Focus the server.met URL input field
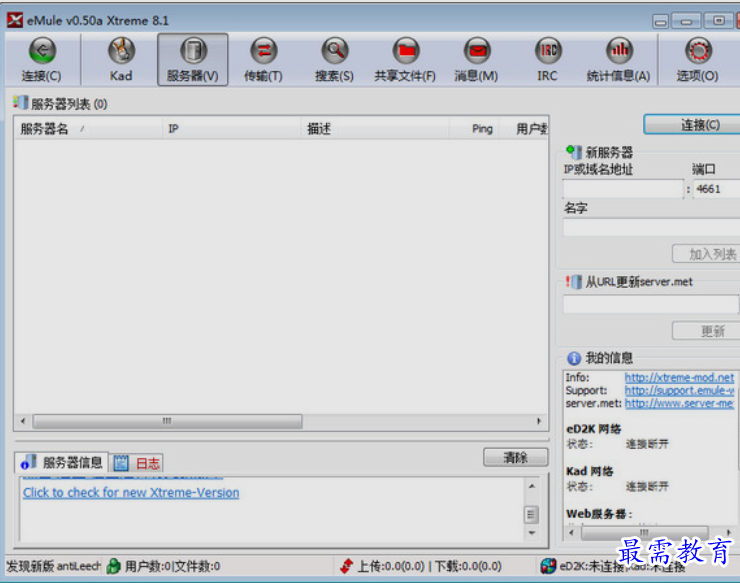 click(651, 304)
